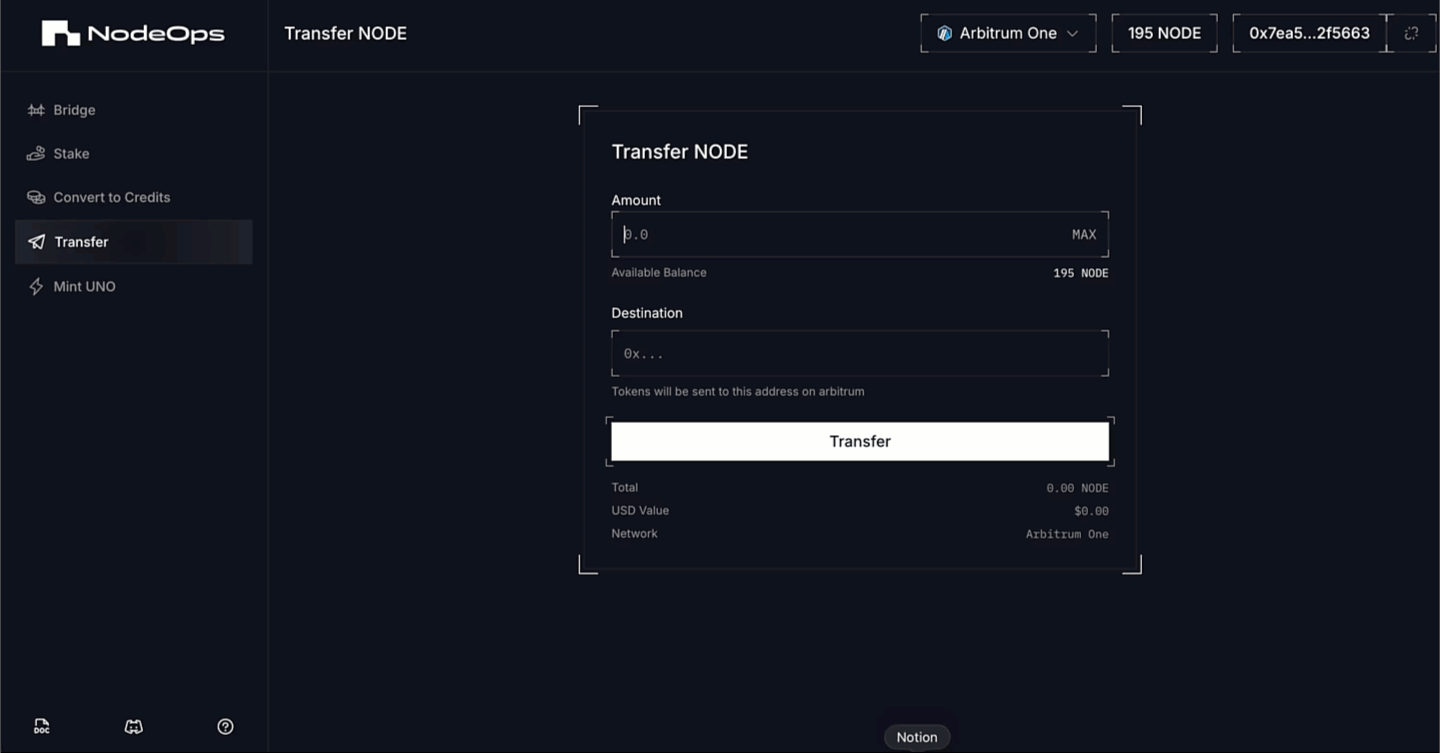Click the Bridge icon in sidebar
Image resolution: width=1440 pixels, height=753 pixels.
pyautogui.click(x=36, y=110)
